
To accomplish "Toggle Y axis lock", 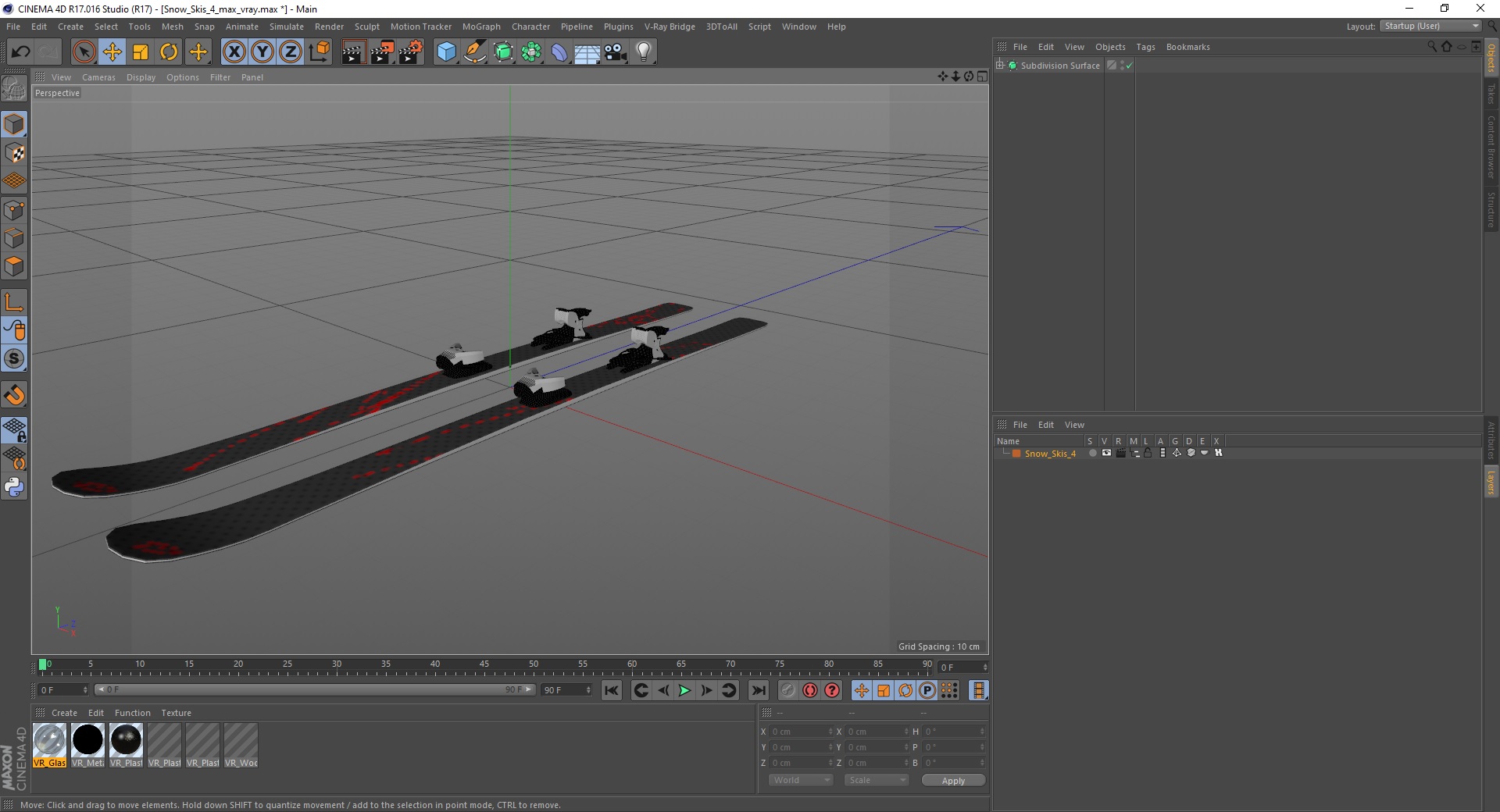I will click(x=262, y=52).
